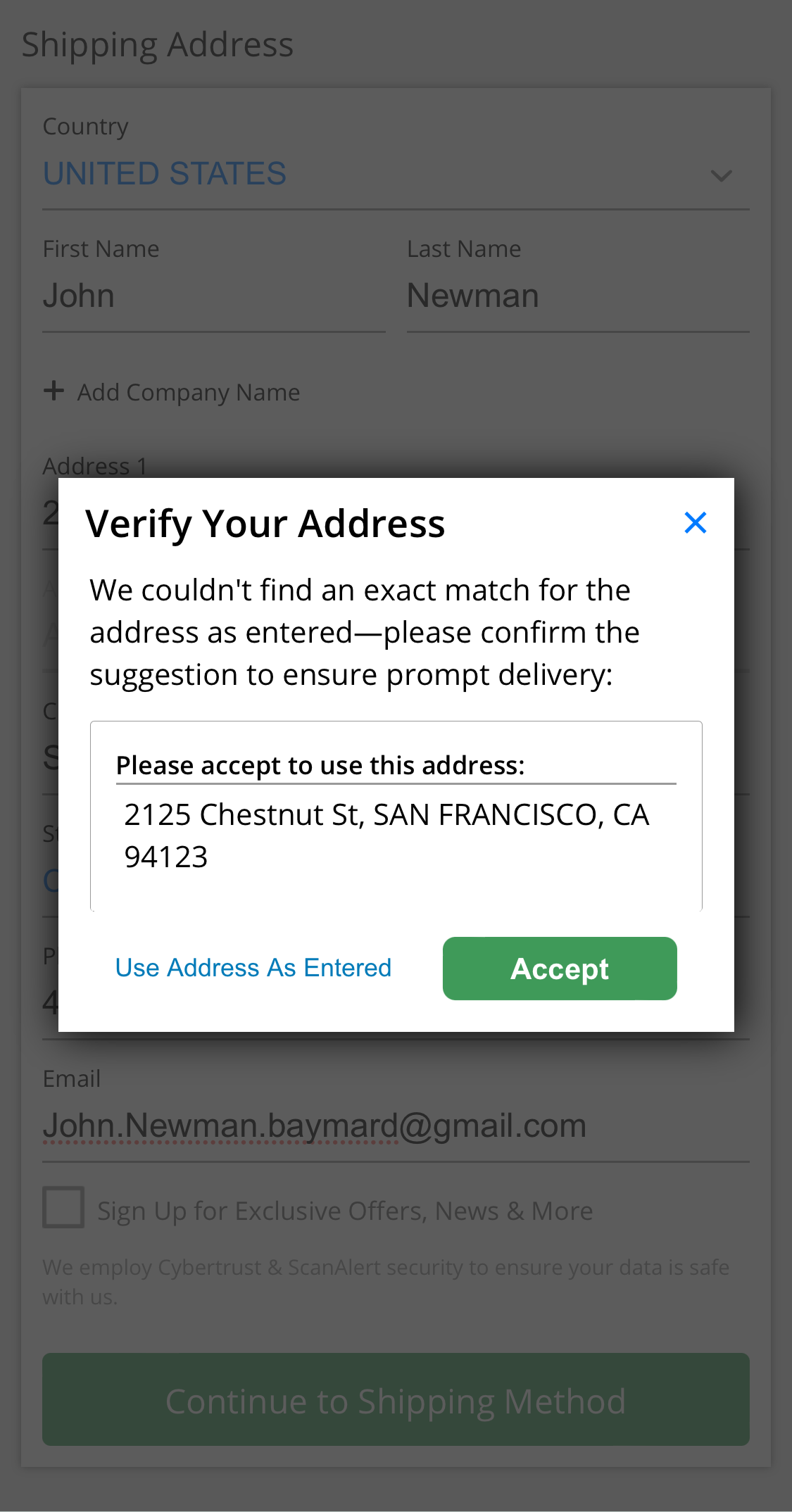Focus the First Name field containing John

(x=213, y=296)
